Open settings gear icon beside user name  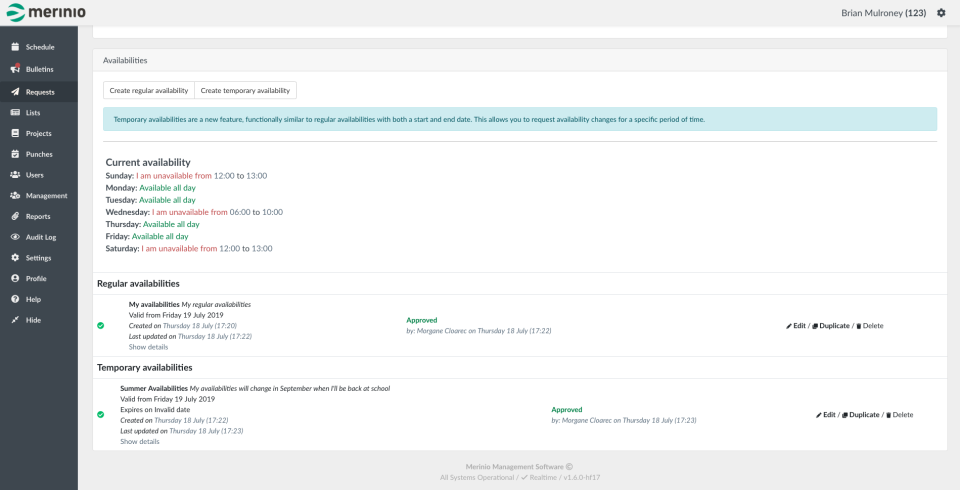click(940, 13)
